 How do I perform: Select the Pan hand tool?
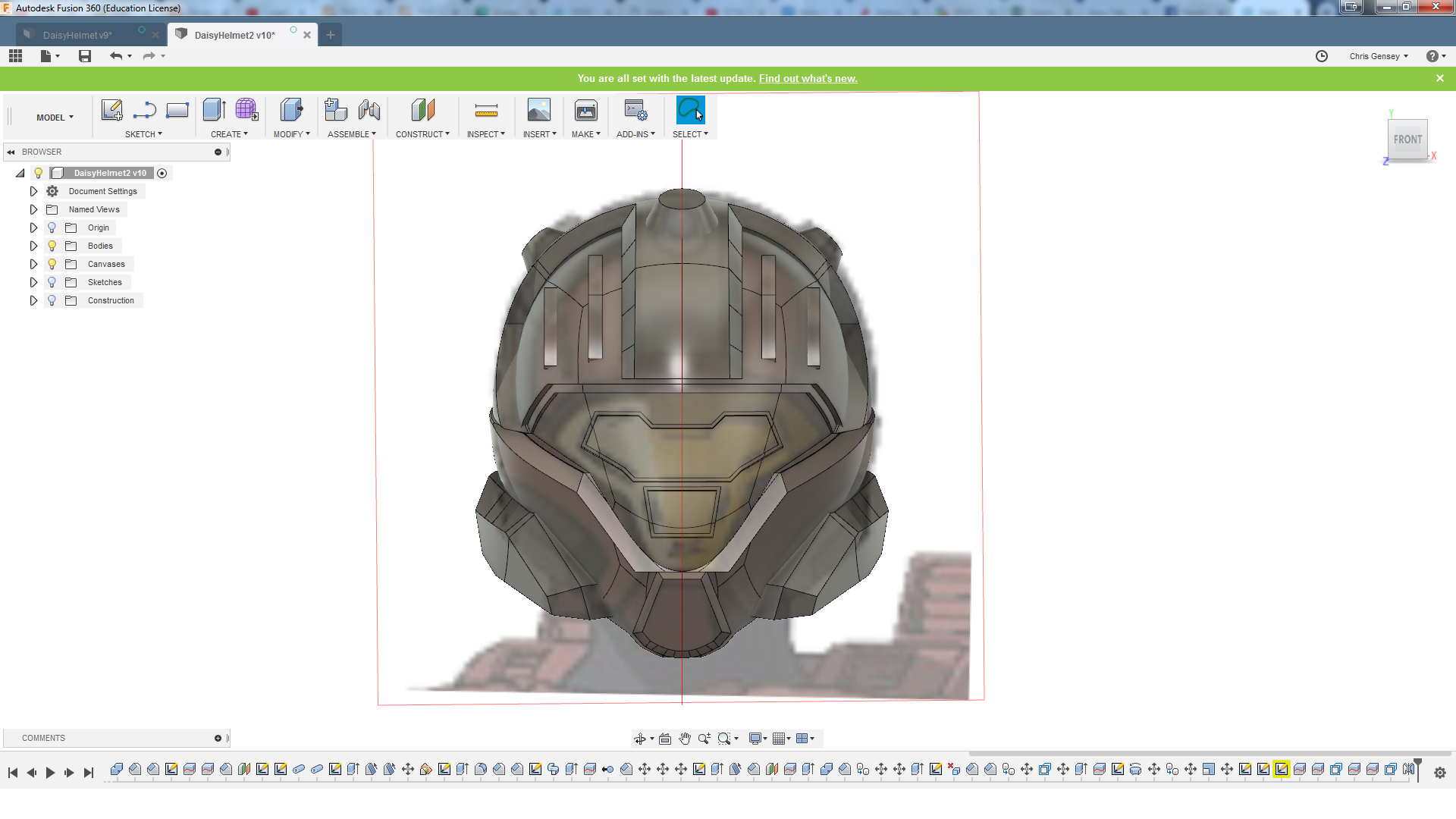685,739
